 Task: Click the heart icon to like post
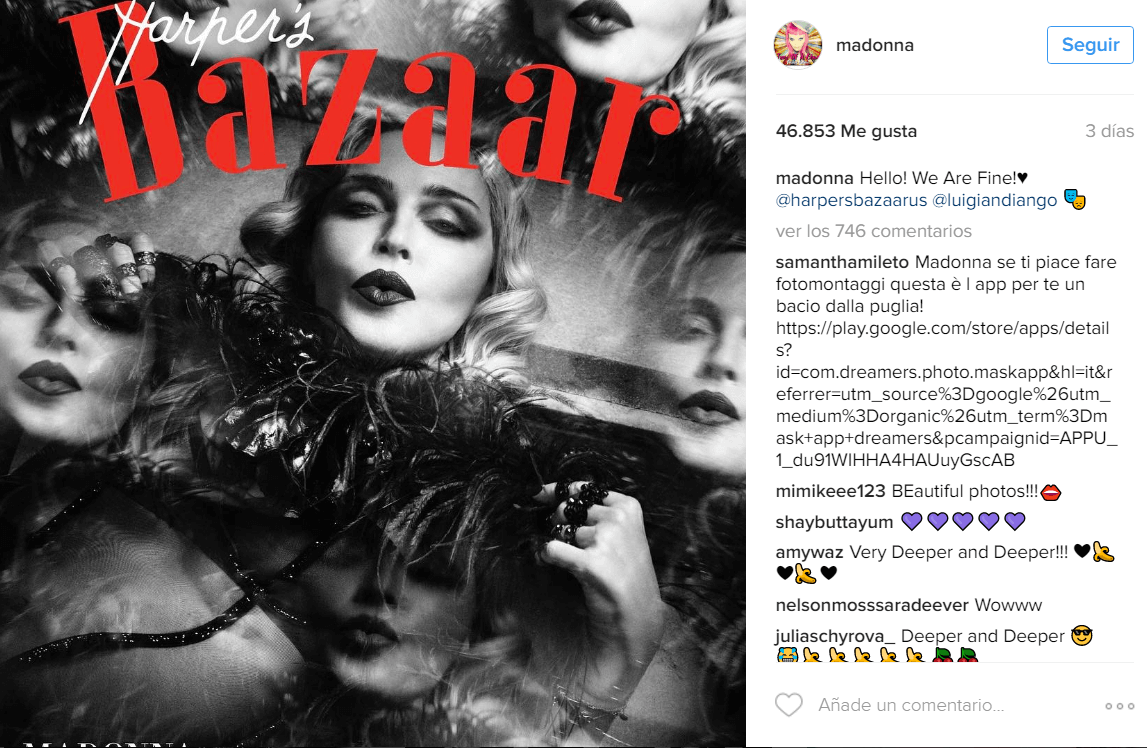[789, 705]
